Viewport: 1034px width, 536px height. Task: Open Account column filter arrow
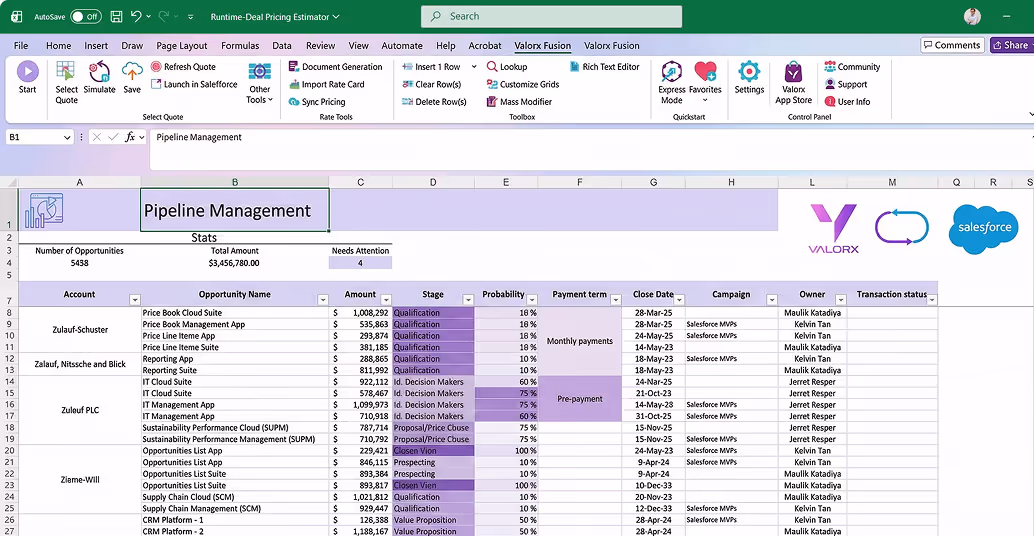click(x=135, y=300)
